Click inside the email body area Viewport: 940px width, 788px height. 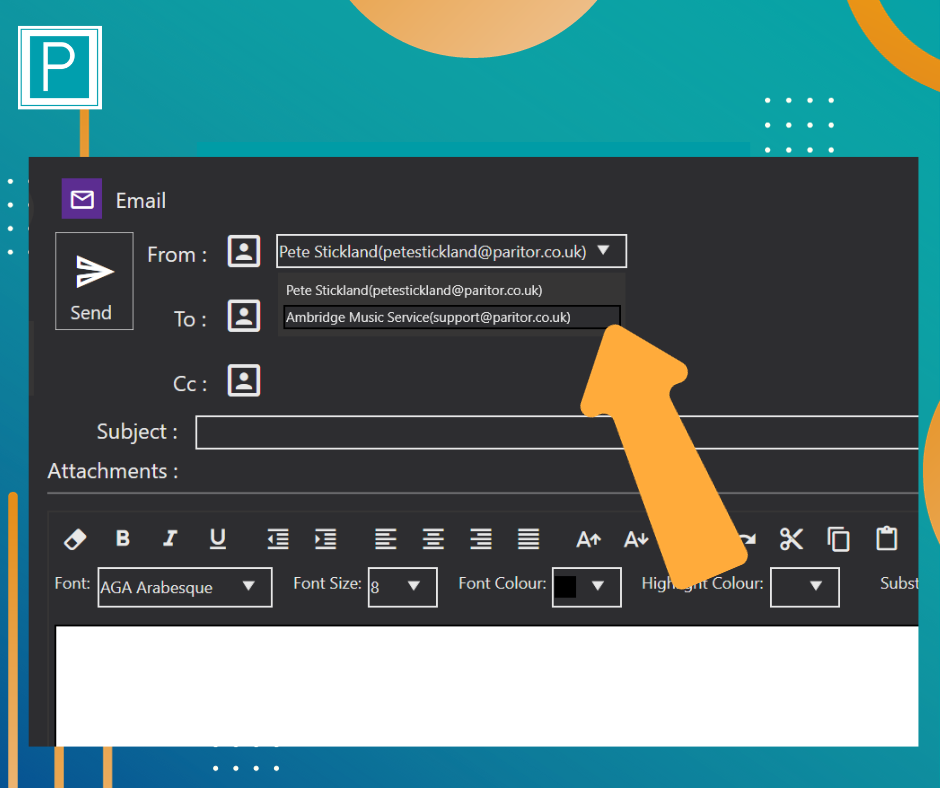point(487,686)
